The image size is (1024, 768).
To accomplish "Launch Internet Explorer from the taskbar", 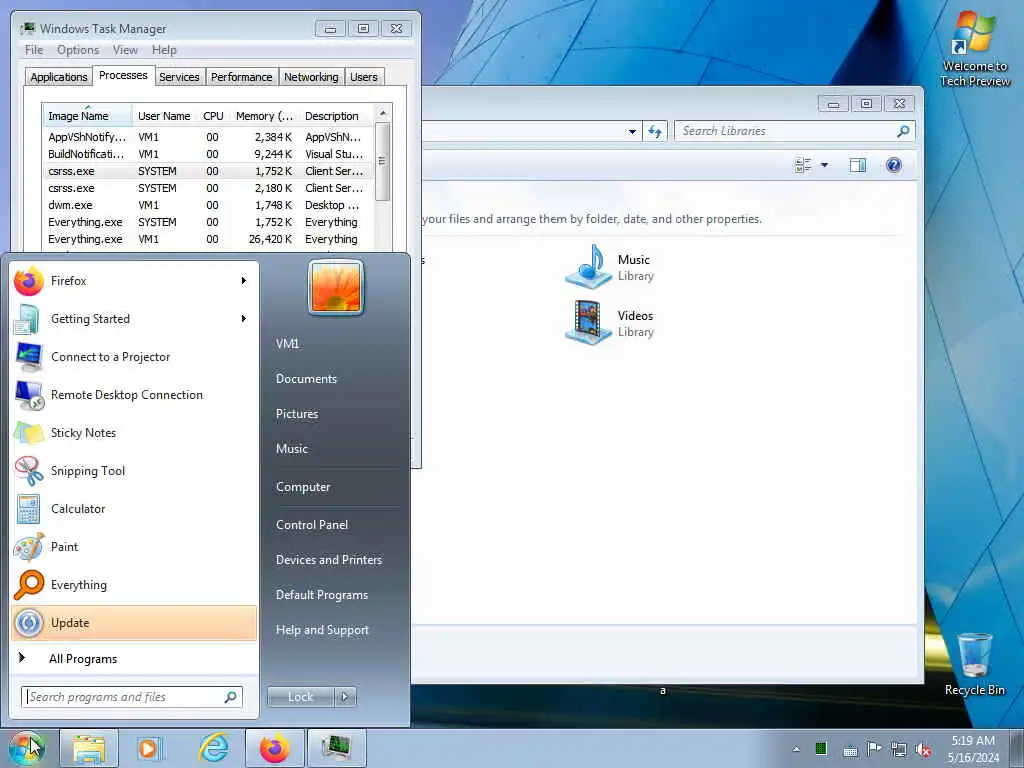I will click(x=214, y=748).
